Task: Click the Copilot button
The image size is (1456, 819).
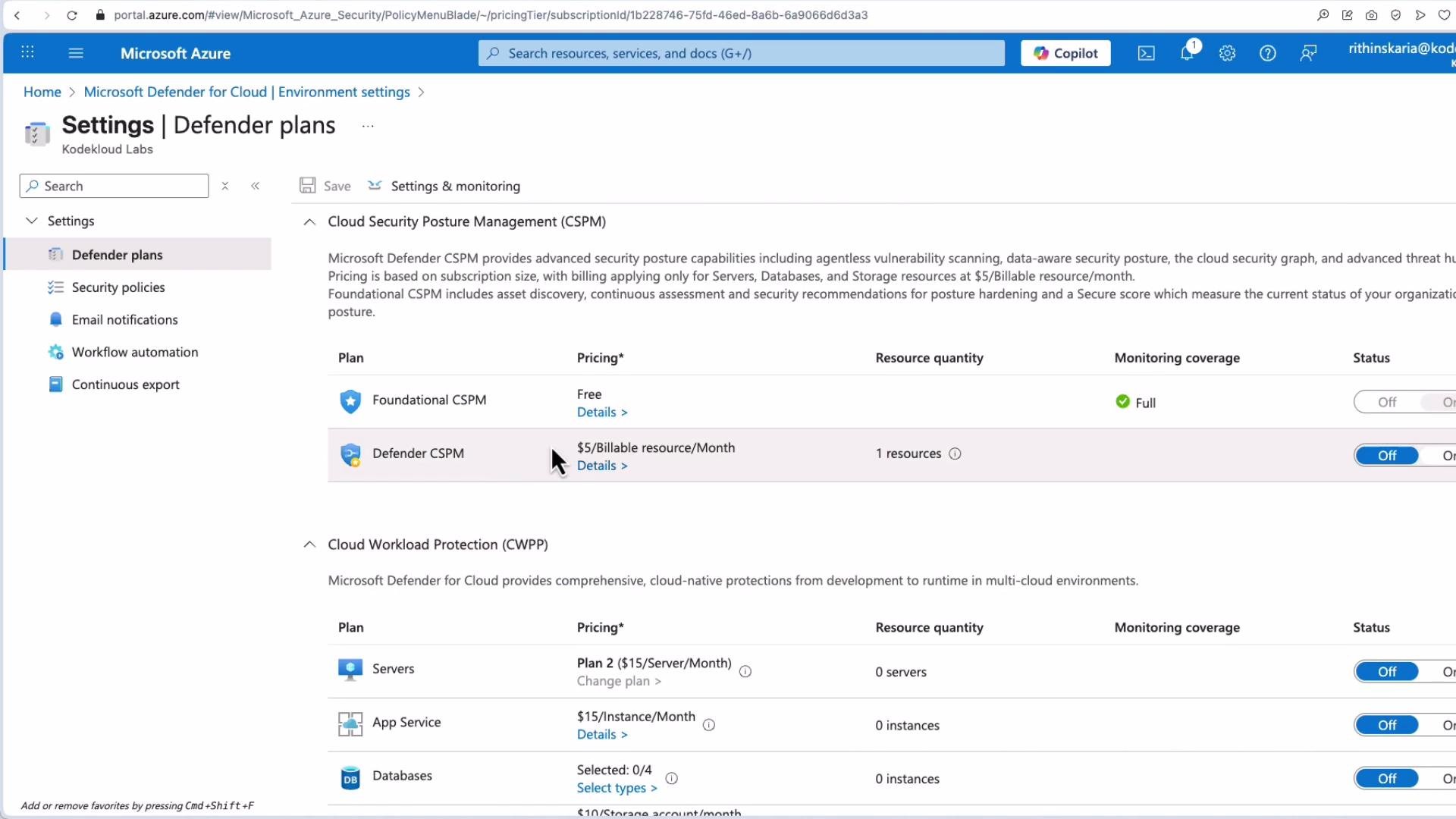Action: pyautogui.click(x=1065, y=53)
